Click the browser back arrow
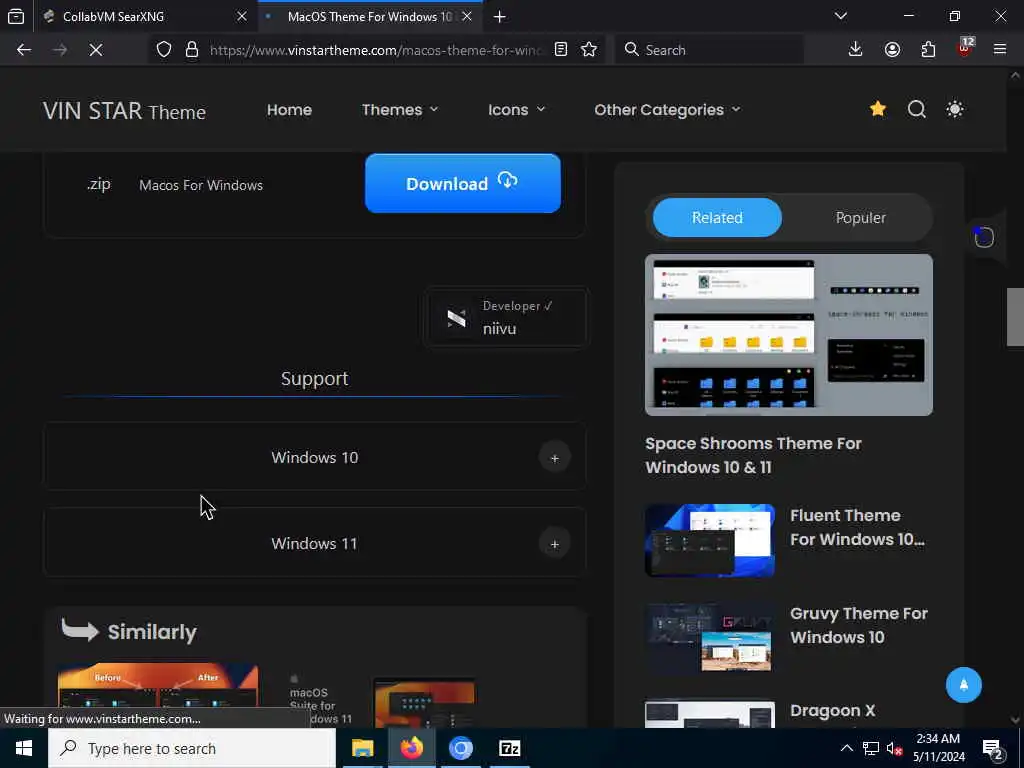This screenshot has height=768, width=1024. pos(24,50)
